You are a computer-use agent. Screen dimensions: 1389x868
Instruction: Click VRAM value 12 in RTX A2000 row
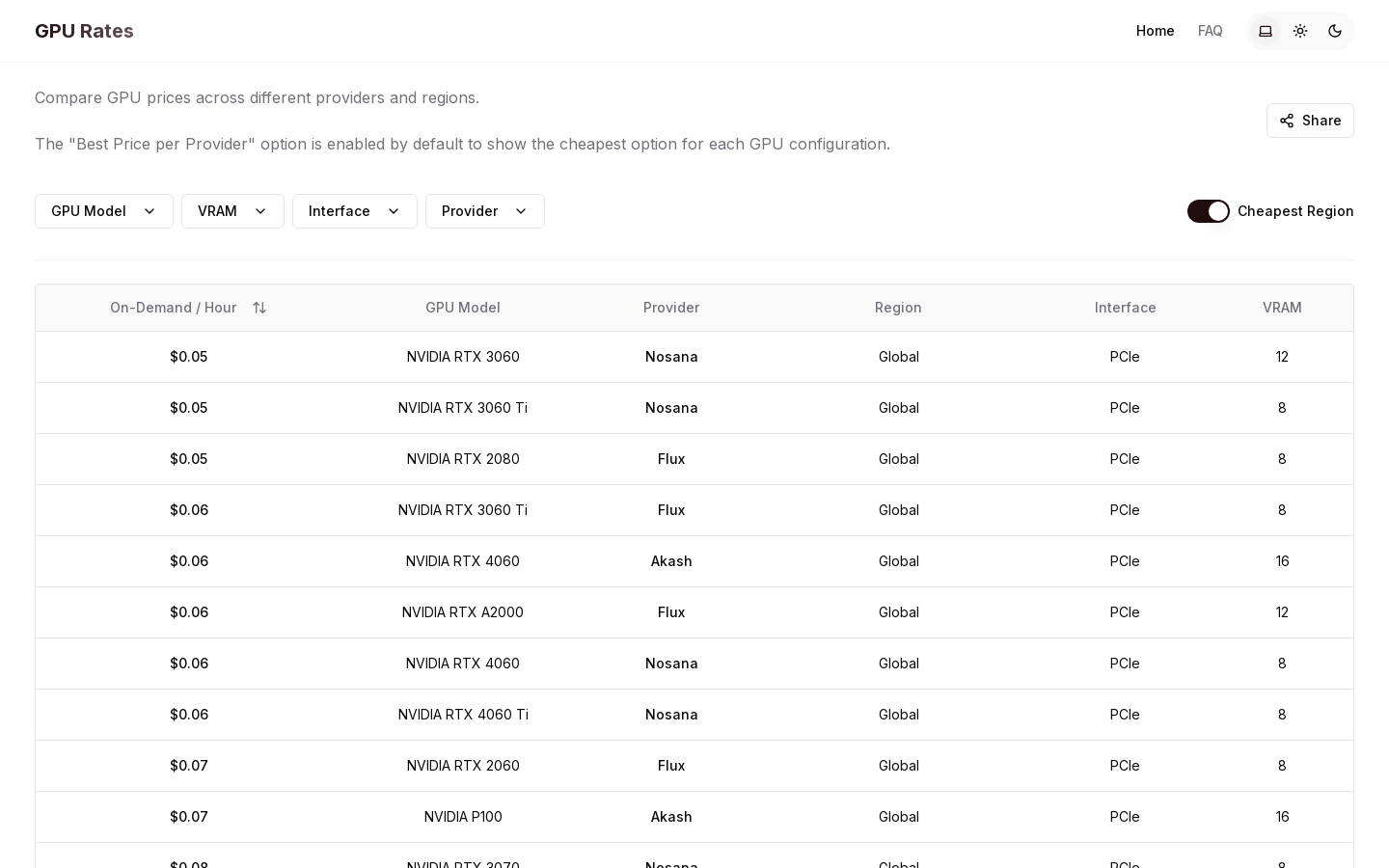point(1282,612)
